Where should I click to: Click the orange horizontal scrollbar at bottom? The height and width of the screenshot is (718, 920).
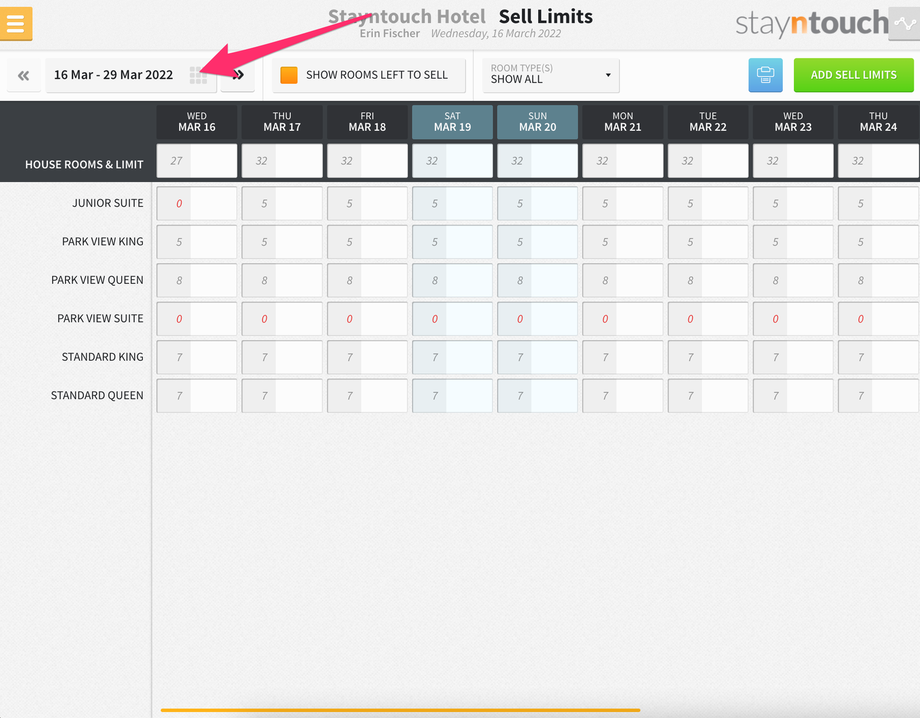pyautogui.click(x=400, y=710)
